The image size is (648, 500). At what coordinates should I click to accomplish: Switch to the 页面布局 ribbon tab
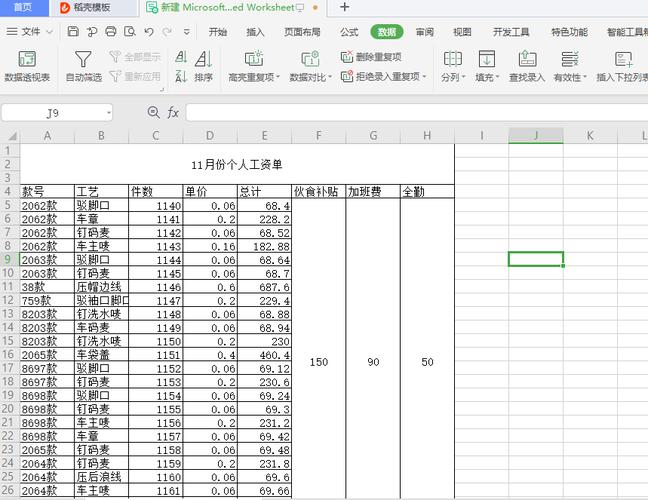[302, 32]
